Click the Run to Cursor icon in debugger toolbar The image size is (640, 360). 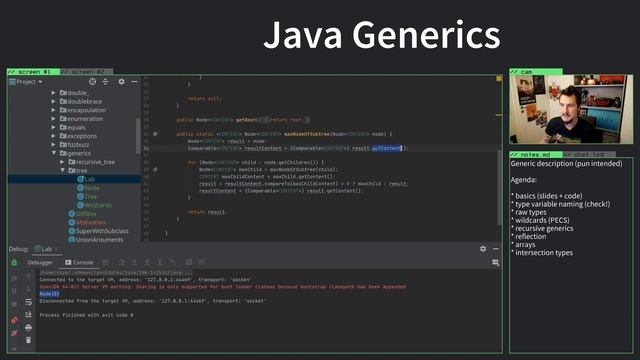tap(173, 262)
